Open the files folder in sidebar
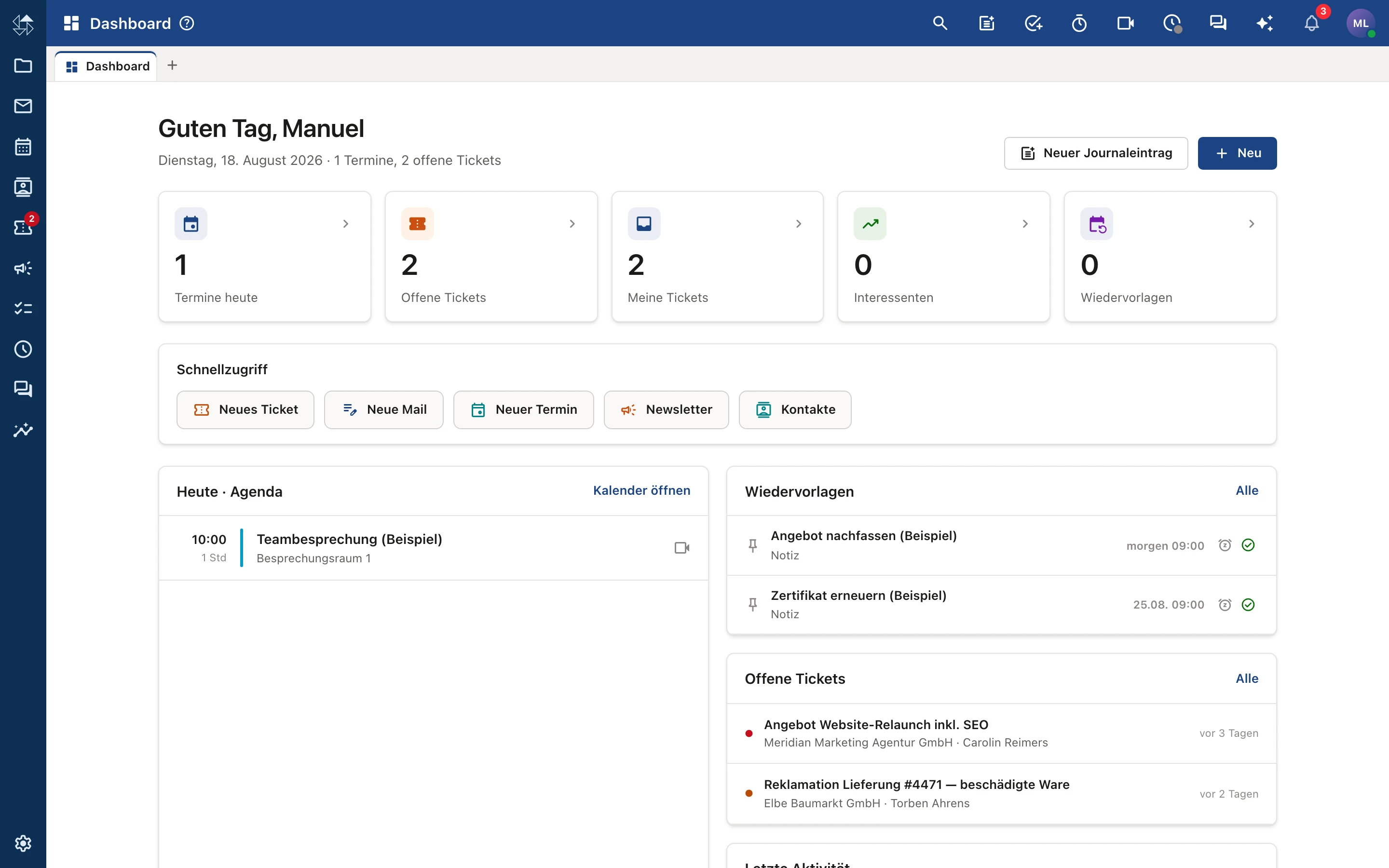The height and width of the screenshot is (868, 1389). tap(23, 66)
